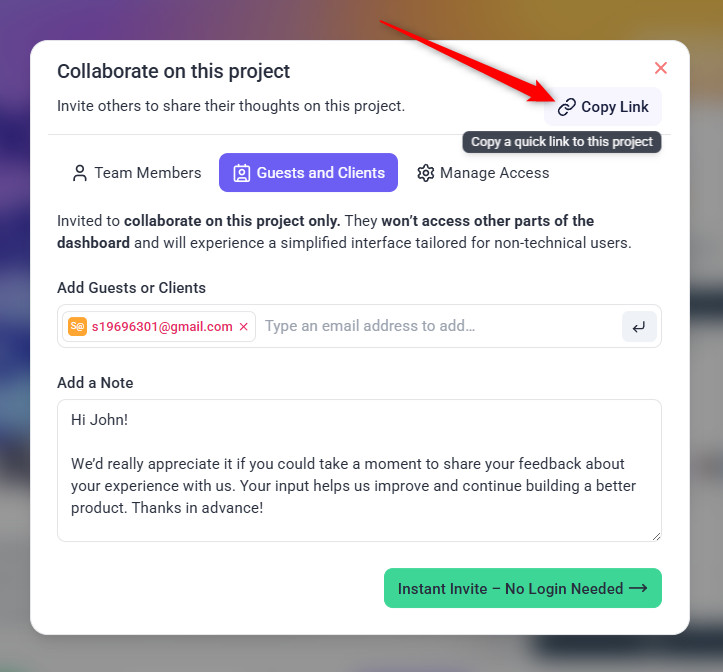Open the Manage Access tab label
723x672 pixels.
[495, 173]
